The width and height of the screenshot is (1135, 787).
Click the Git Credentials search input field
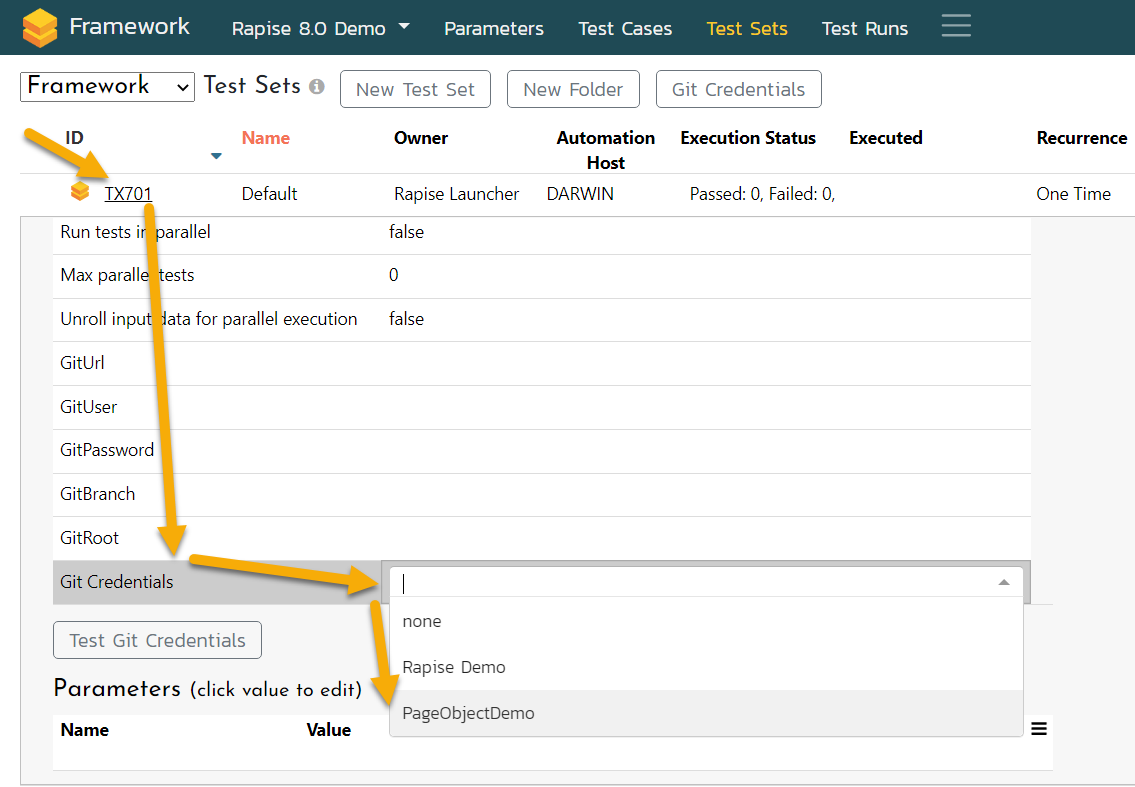[690, 582]
